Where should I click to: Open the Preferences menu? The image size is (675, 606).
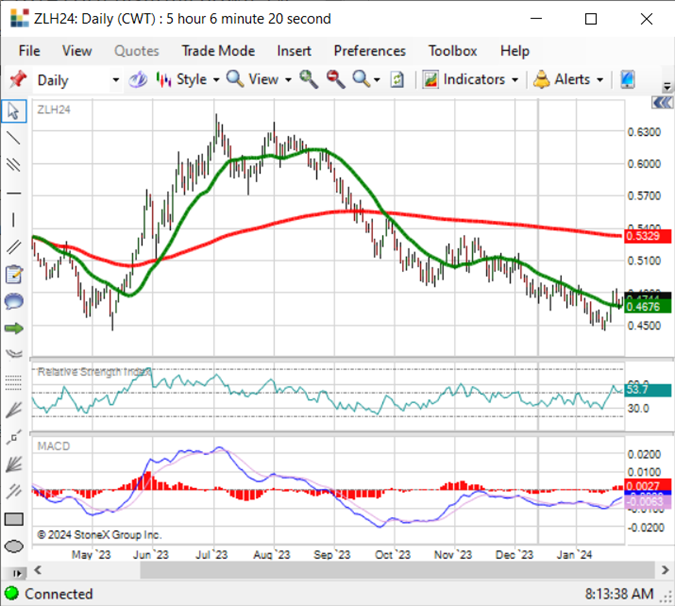click(x=370, y=51)
